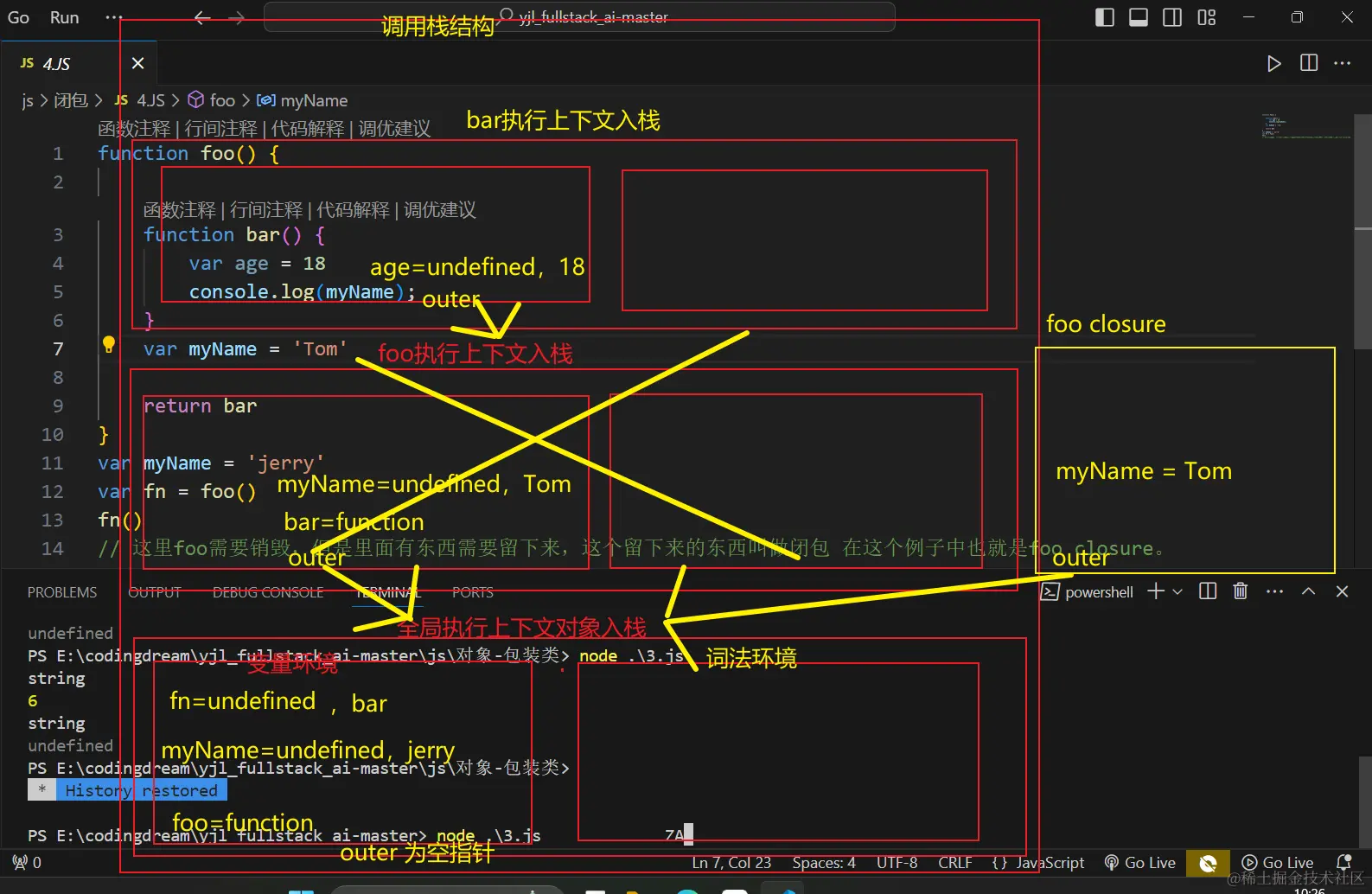Click line number 7 in gutter

coord(58,348)
